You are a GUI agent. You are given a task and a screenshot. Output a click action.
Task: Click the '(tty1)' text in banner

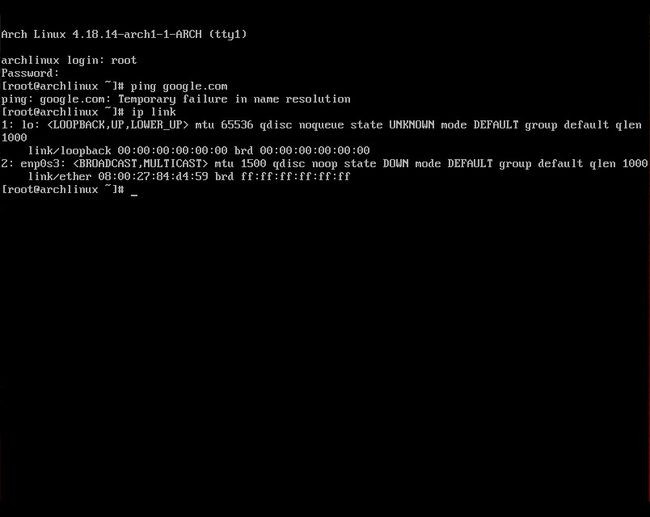coord(228,34)
